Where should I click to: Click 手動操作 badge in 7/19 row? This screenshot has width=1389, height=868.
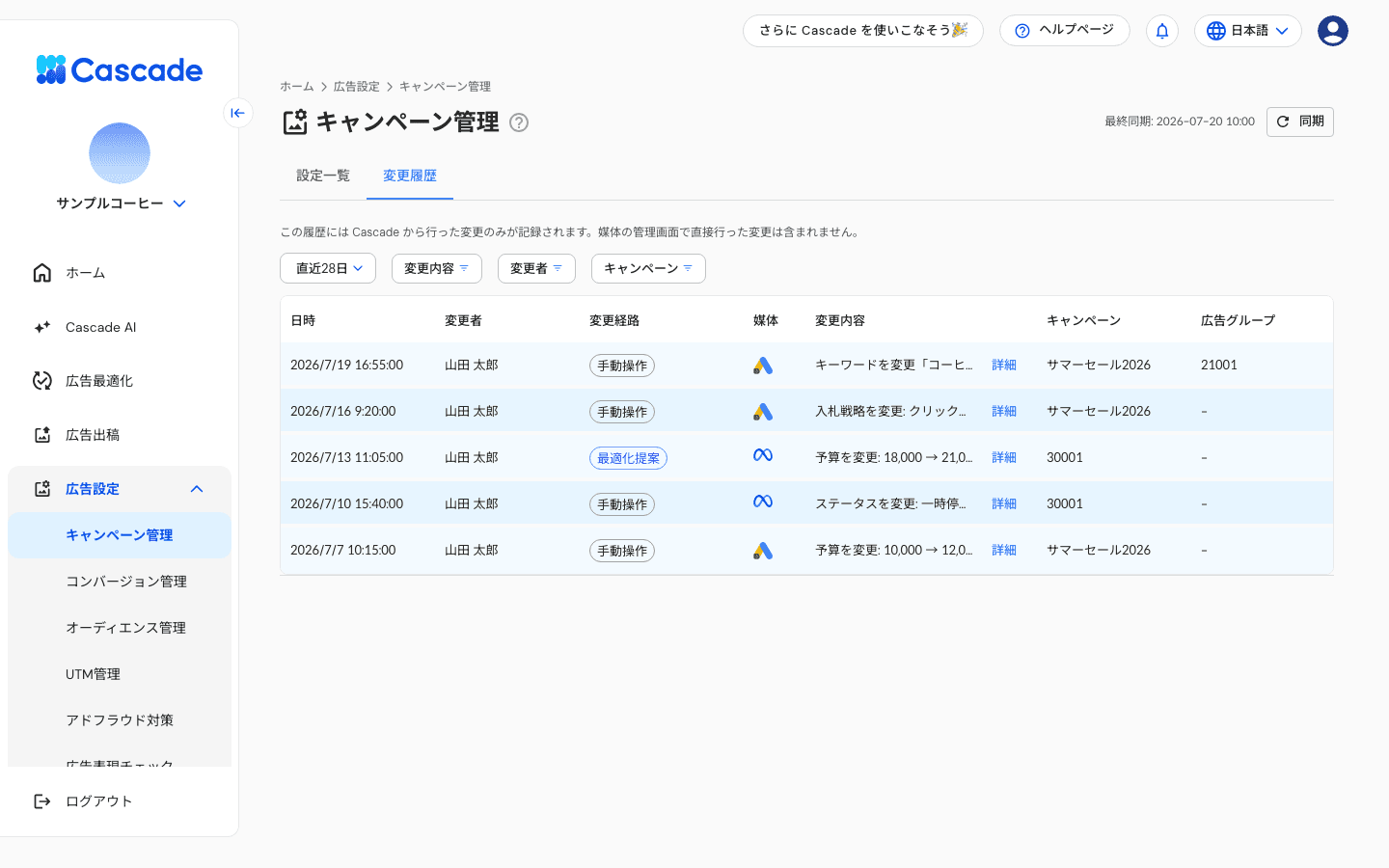point(622,366)
